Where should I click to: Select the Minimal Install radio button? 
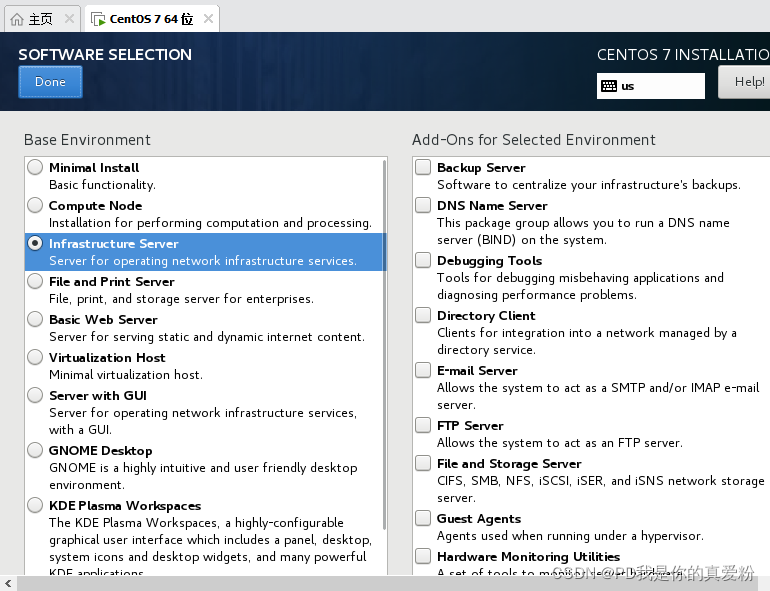point(35,167)
